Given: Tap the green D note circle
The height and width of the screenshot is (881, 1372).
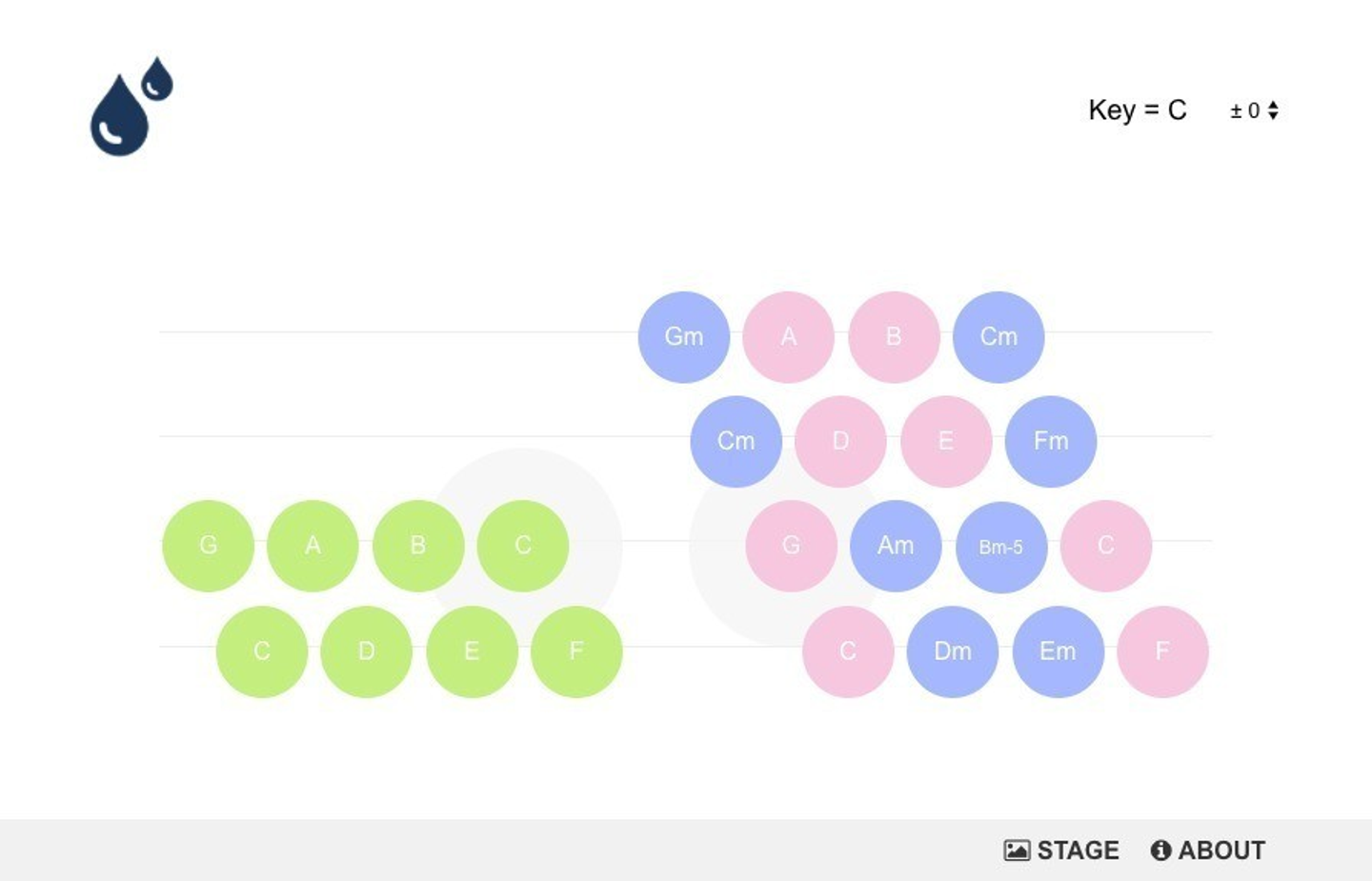Looking at the screenshot, I should tap(367, 651).
